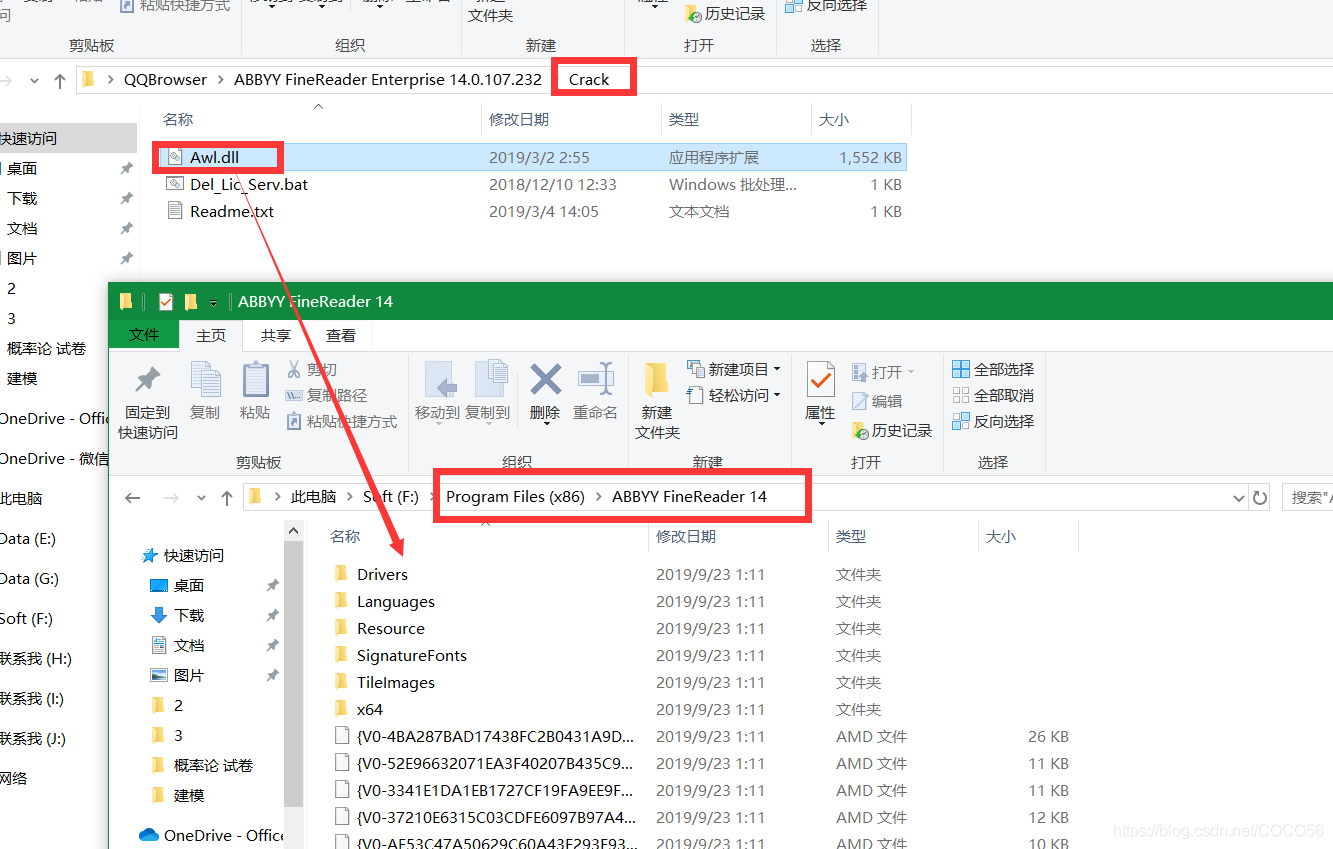
Task: Select the Drivers folder
Action: pyautogui.click(x=382, y=574)
